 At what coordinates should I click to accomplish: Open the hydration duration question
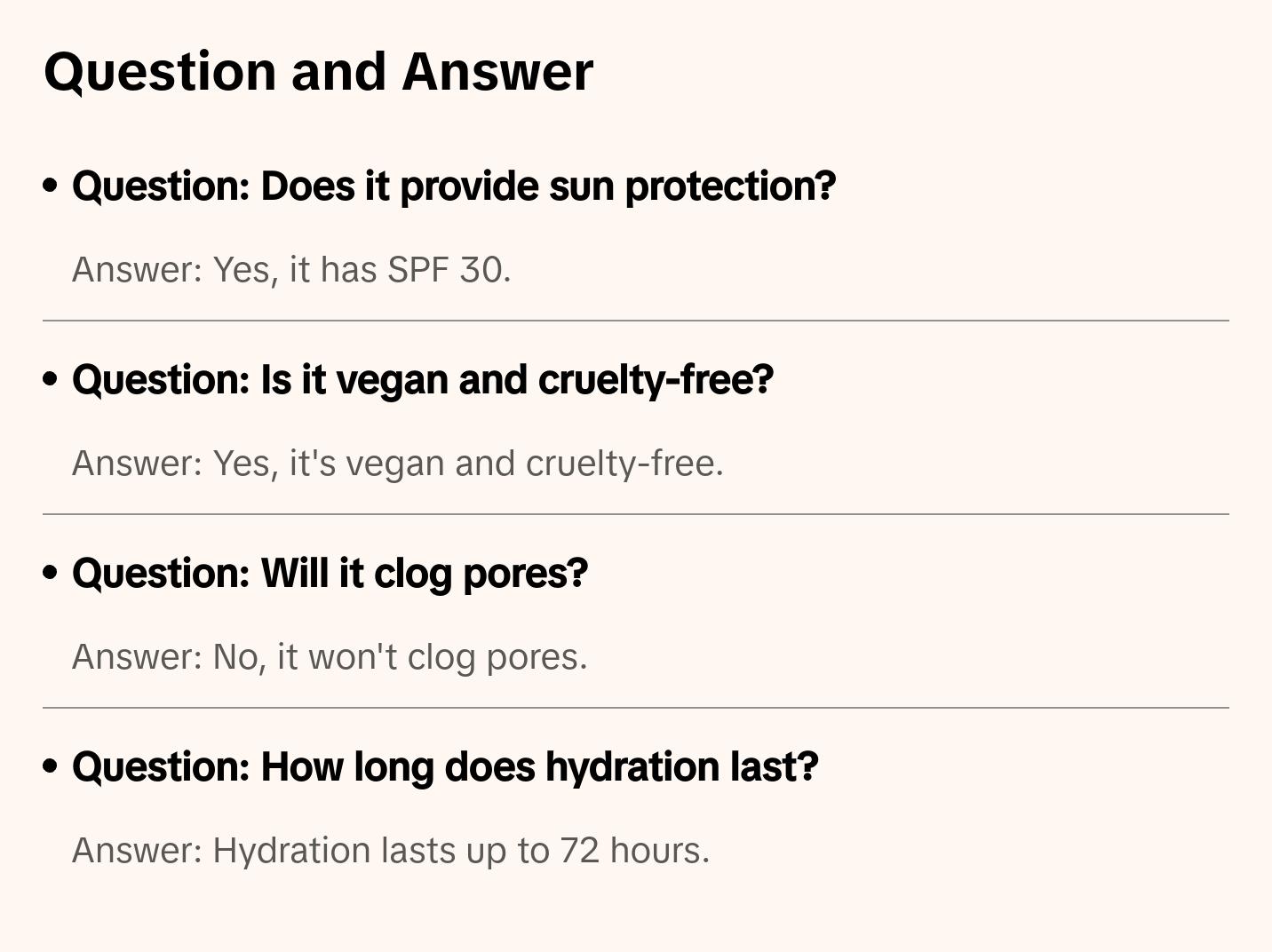click(445, 766)
